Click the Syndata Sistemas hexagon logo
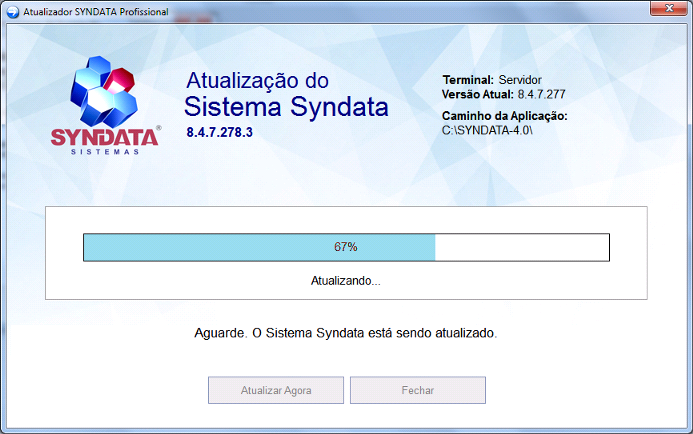 (x=105, y=105)
